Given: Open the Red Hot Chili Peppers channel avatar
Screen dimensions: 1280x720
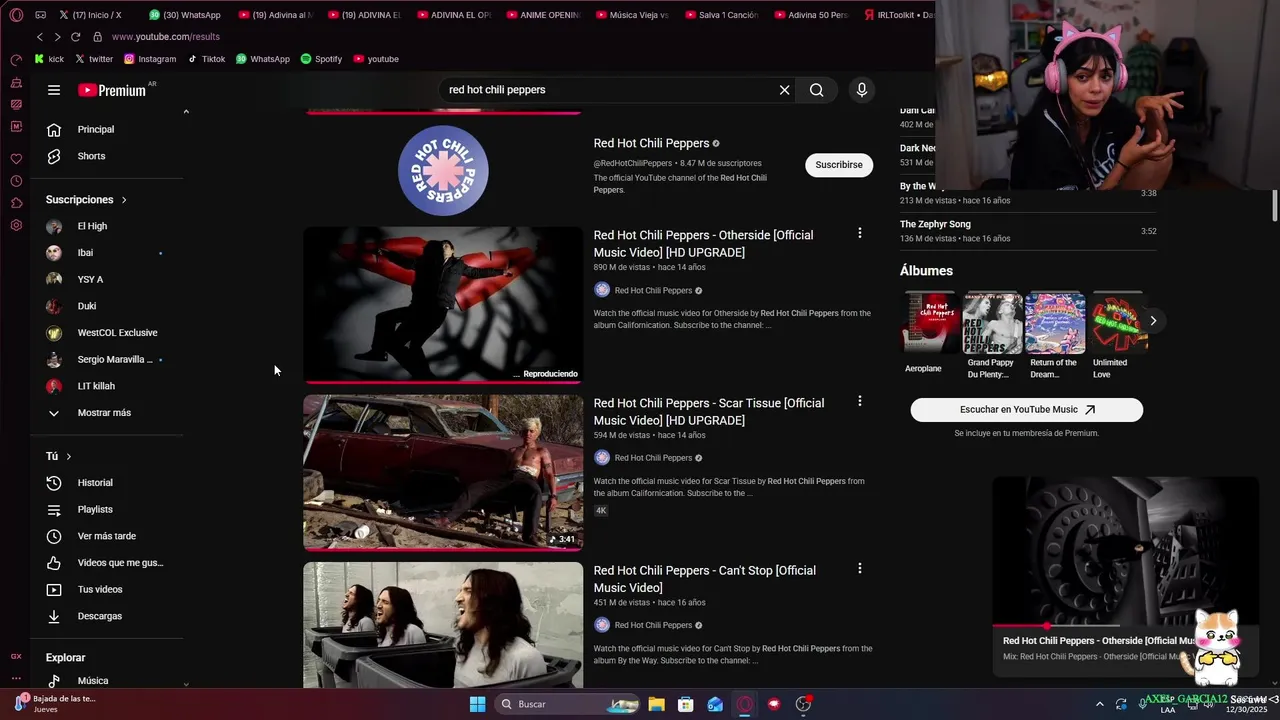Looking at the screenshot, I should coord(443,171).
